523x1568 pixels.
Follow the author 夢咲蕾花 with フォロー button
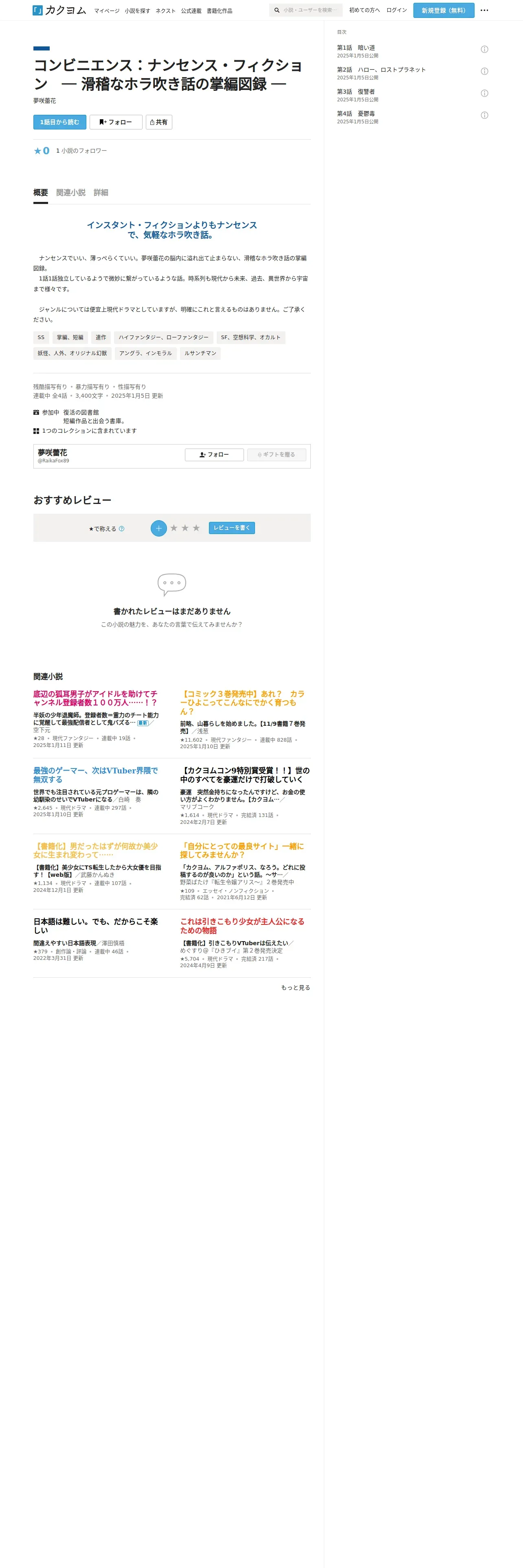tap(214, 455)
